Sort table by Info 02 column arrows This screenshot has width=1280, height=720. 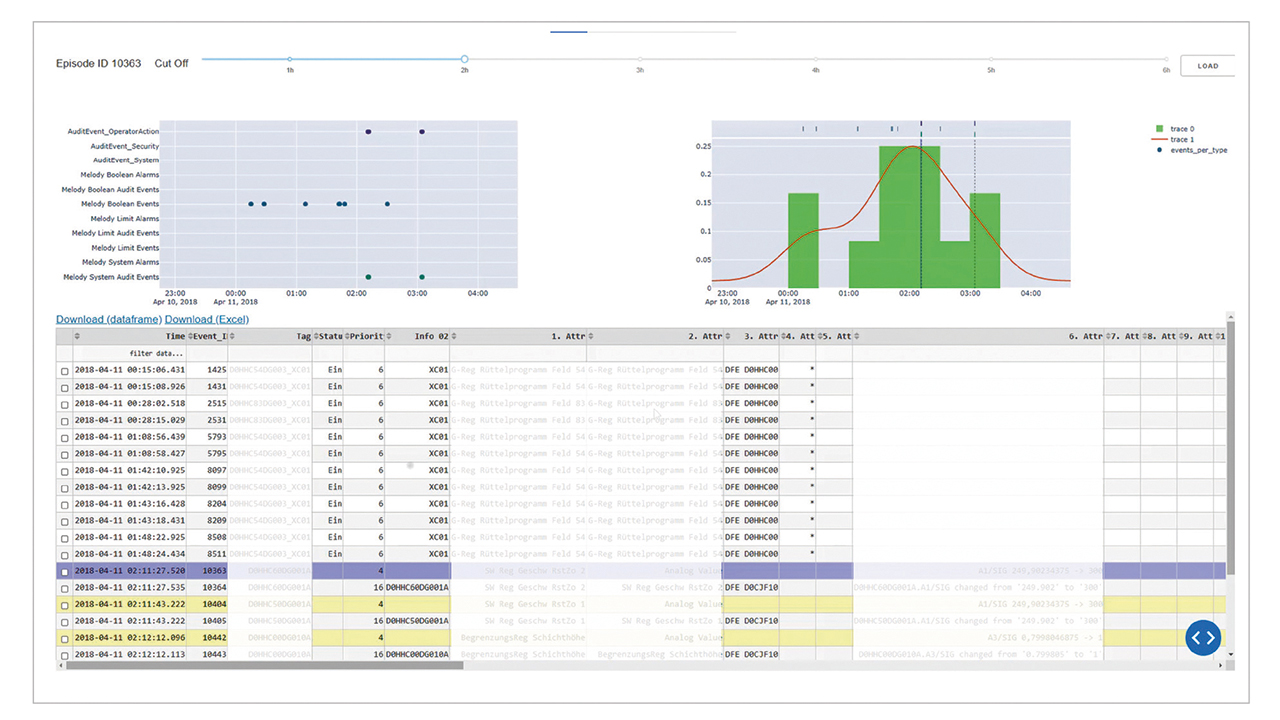(x=389, y=337)
